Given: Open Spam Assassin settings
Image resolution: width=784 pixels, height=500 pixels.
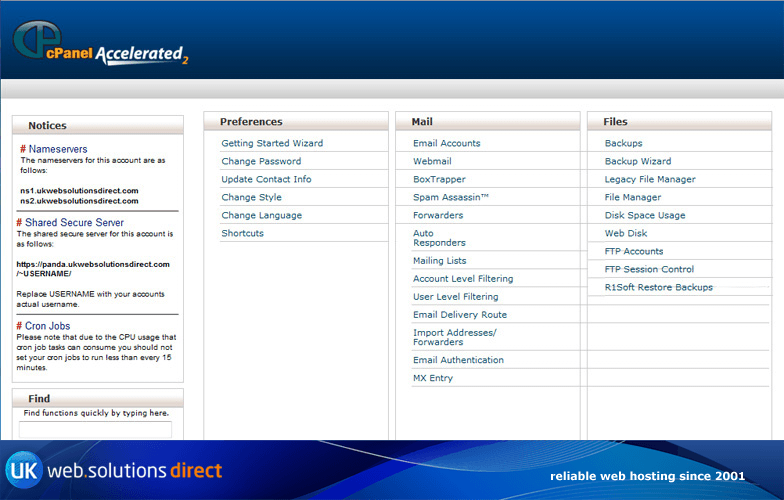Looking at the screenshot, I should [x=450, y=198].
